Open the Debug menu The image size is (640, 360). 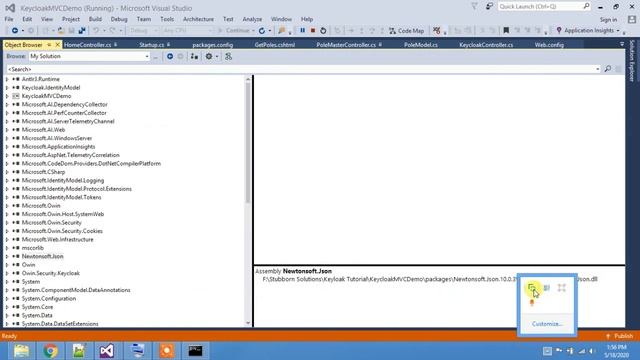(x=119, y=19)
